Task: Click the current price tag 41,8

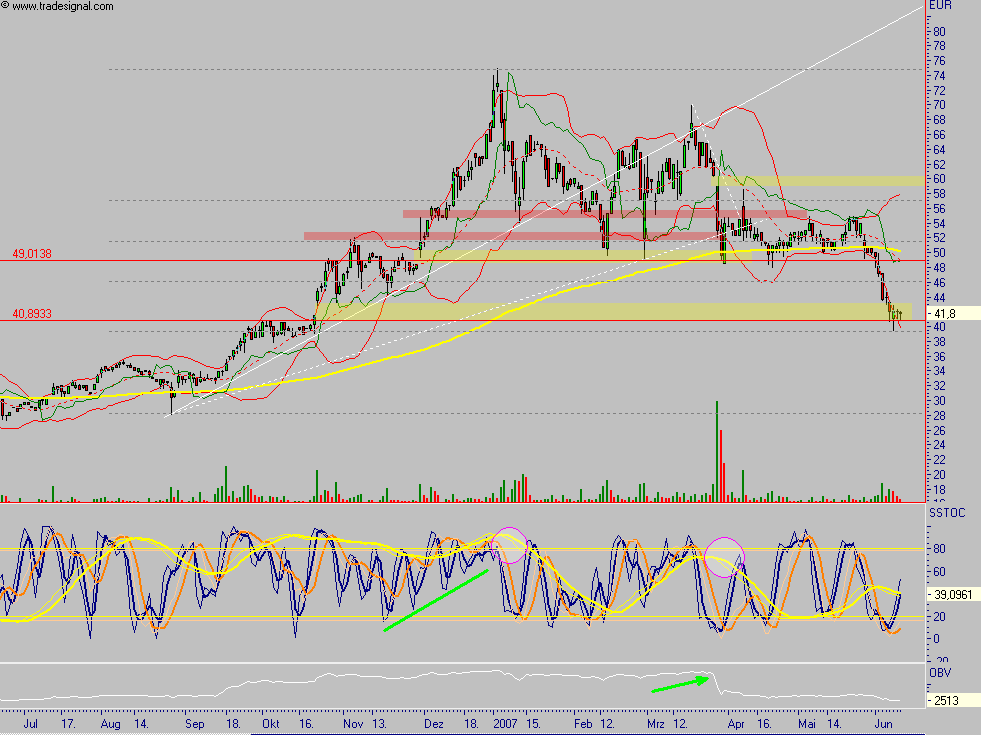Action: click(x=944, y=313)
